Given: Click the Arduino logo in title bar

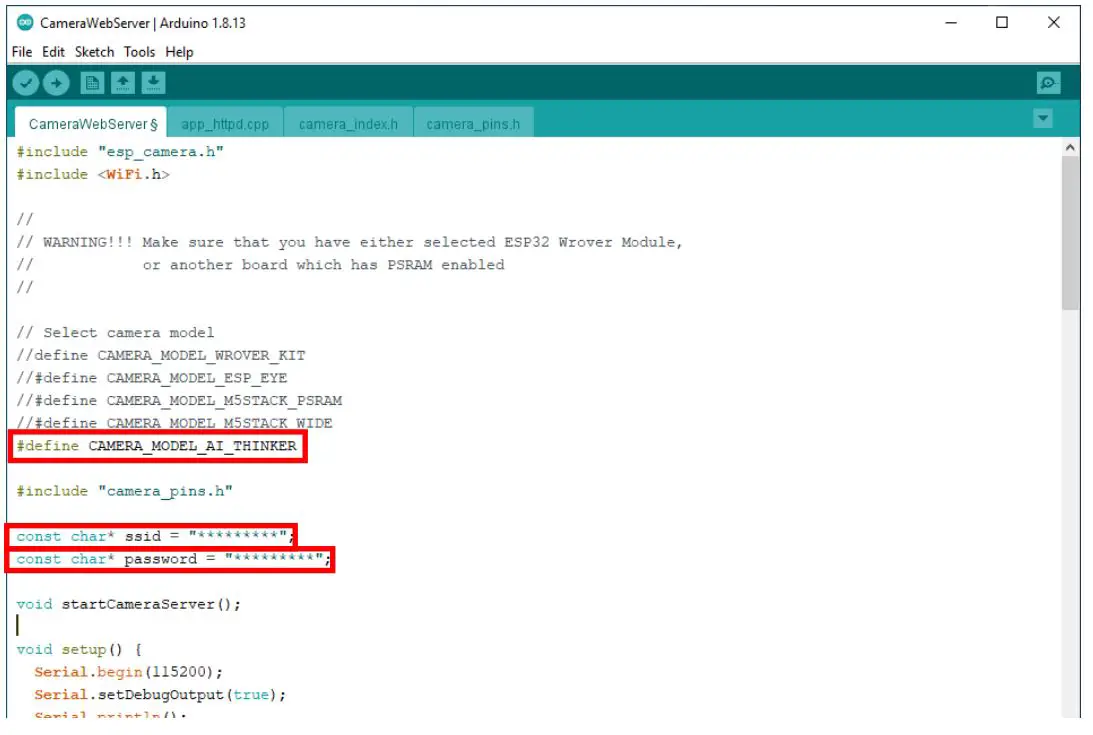Looking at the screenshot, I should coord(25,22).
